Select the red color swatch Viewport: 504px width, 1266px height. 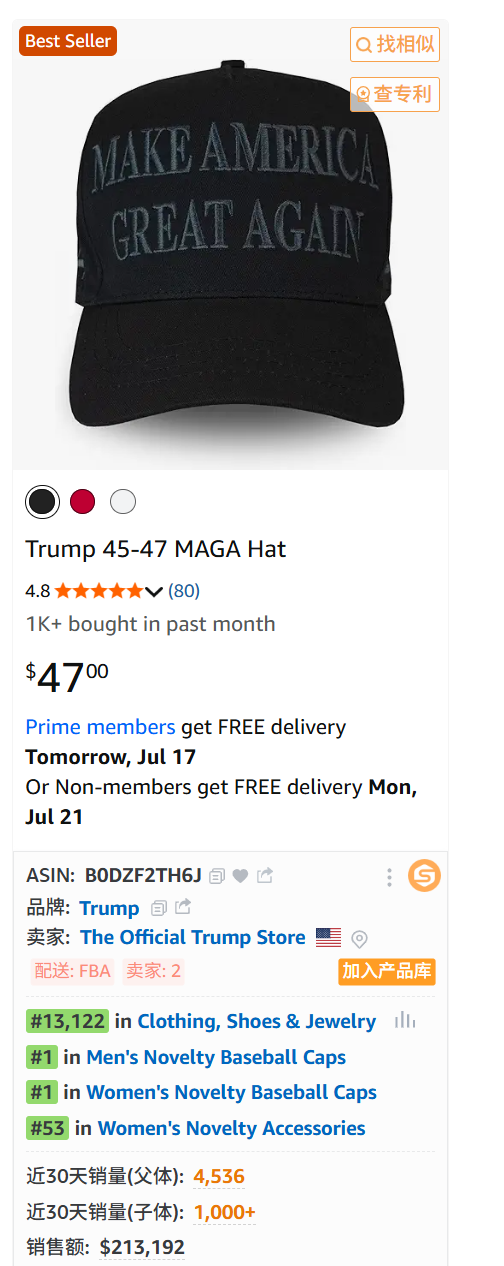83,502
